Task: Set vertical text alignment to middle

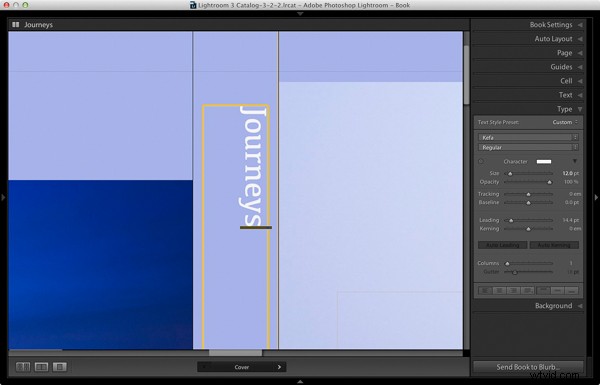Action: 558,291
